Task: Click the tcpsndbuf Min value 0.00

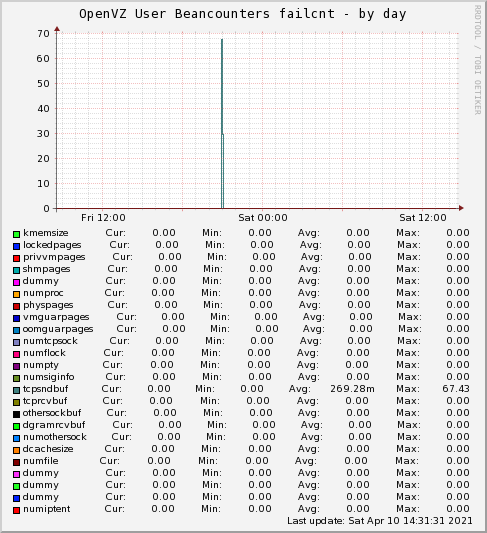Action: tap(252, 389)
